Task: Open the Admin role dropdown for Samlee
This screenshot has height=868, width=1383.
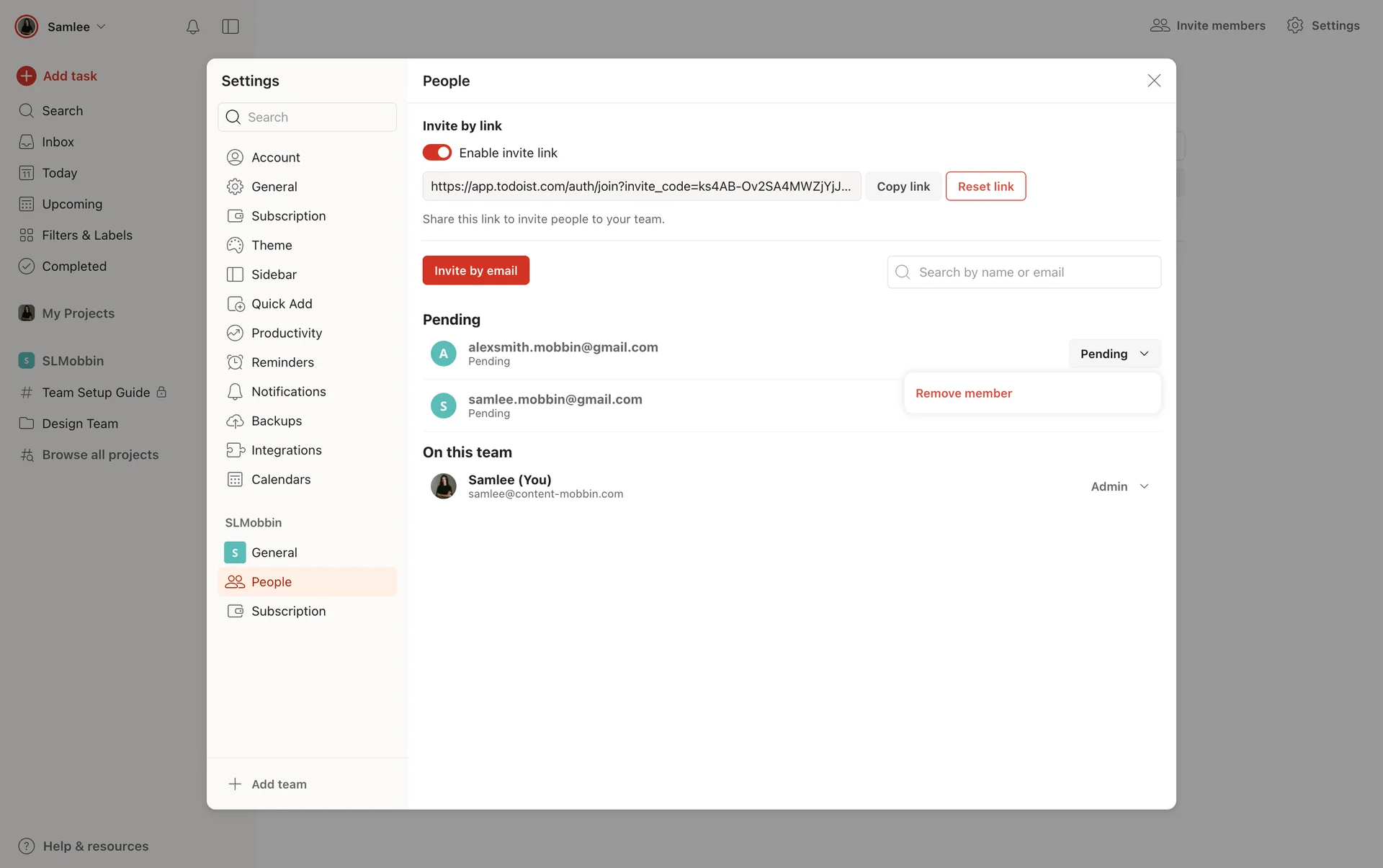Action: 1119,487
